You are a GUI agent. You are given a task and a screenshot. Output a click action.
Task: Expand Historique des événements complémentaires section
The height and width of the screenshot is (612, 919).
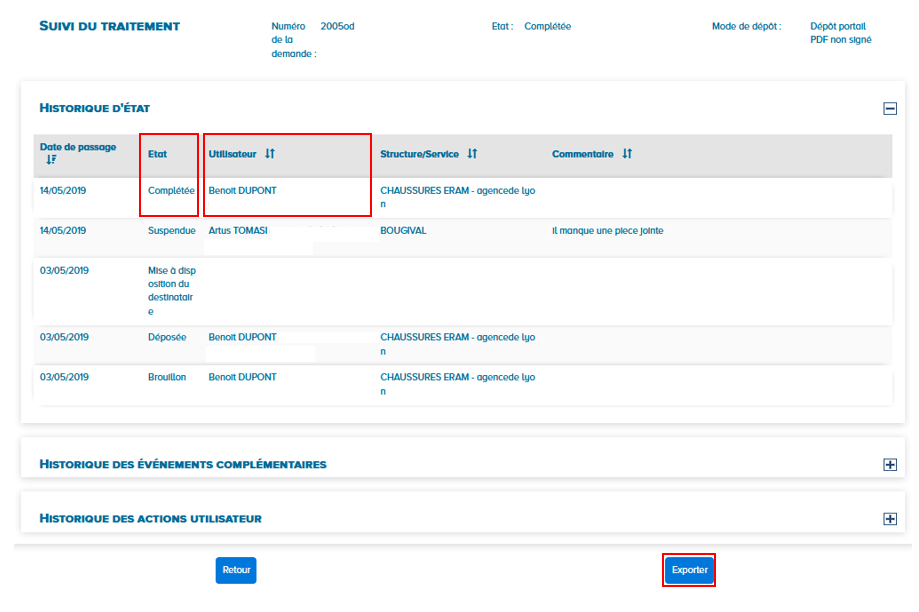[x=889, y=464]
